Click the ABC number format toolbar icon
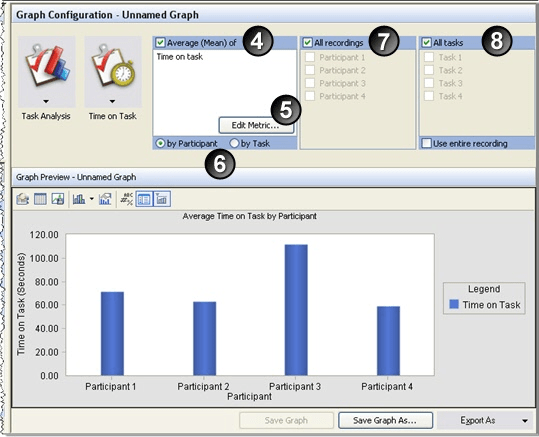This screenshot has height=437, width=539. [127, 199]
